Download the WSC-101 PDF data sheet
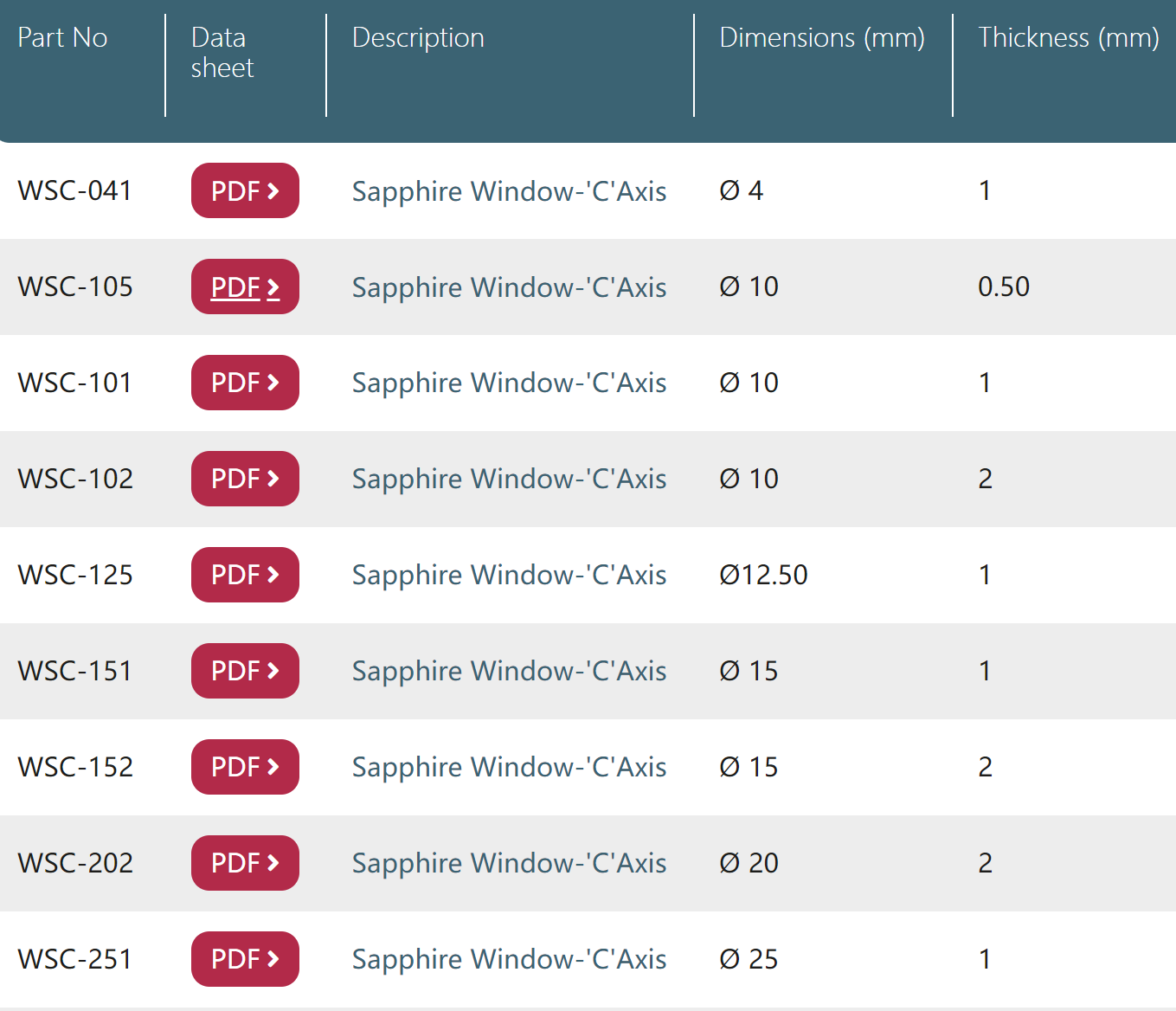Screen dimensions: 1176x1011 [245, 383]
